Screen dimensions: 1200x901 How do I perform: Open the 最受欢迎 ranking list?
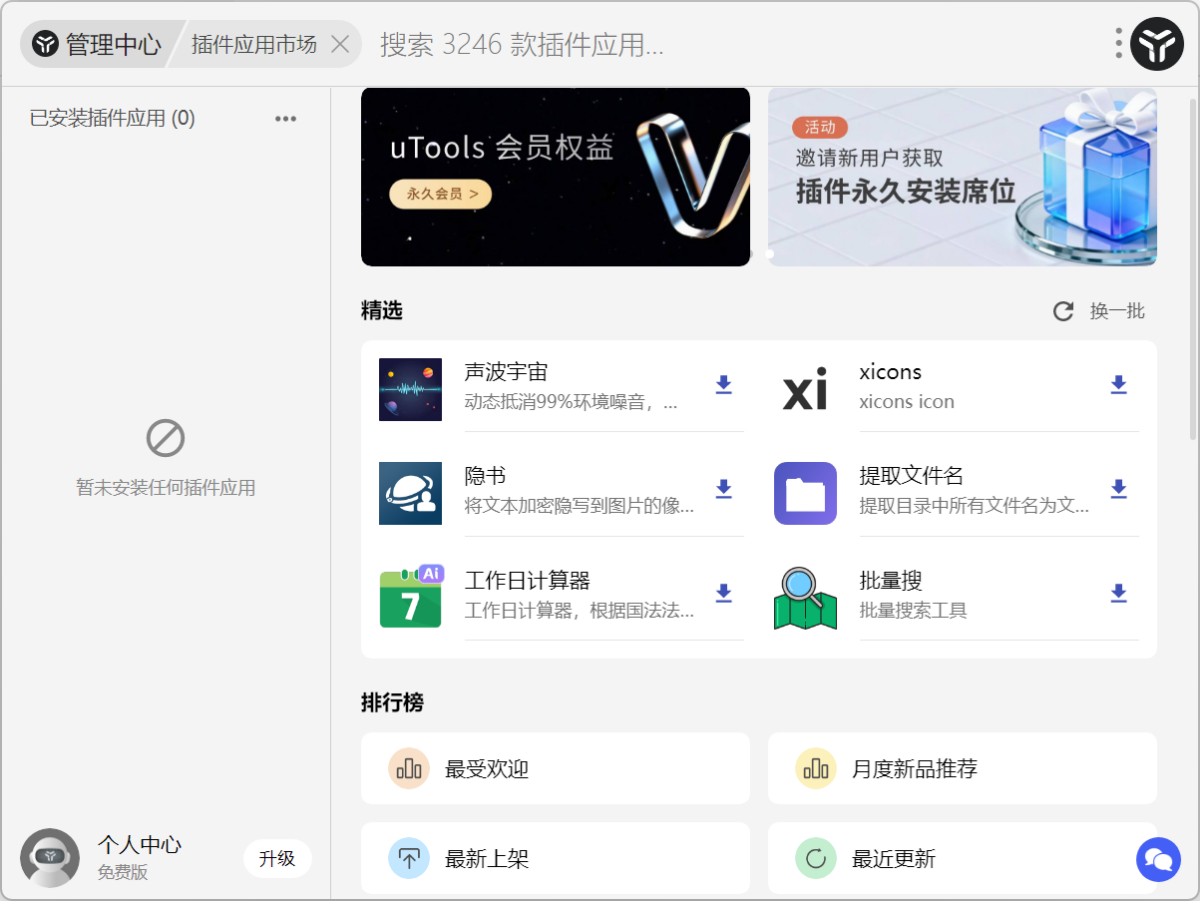point(555,768)
